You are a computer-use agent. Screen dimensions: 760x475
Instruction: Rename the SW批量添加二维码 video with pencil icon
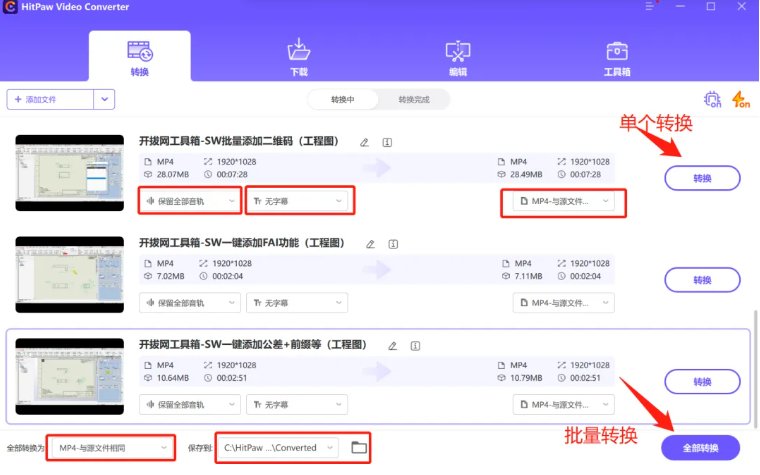[364, 142]
